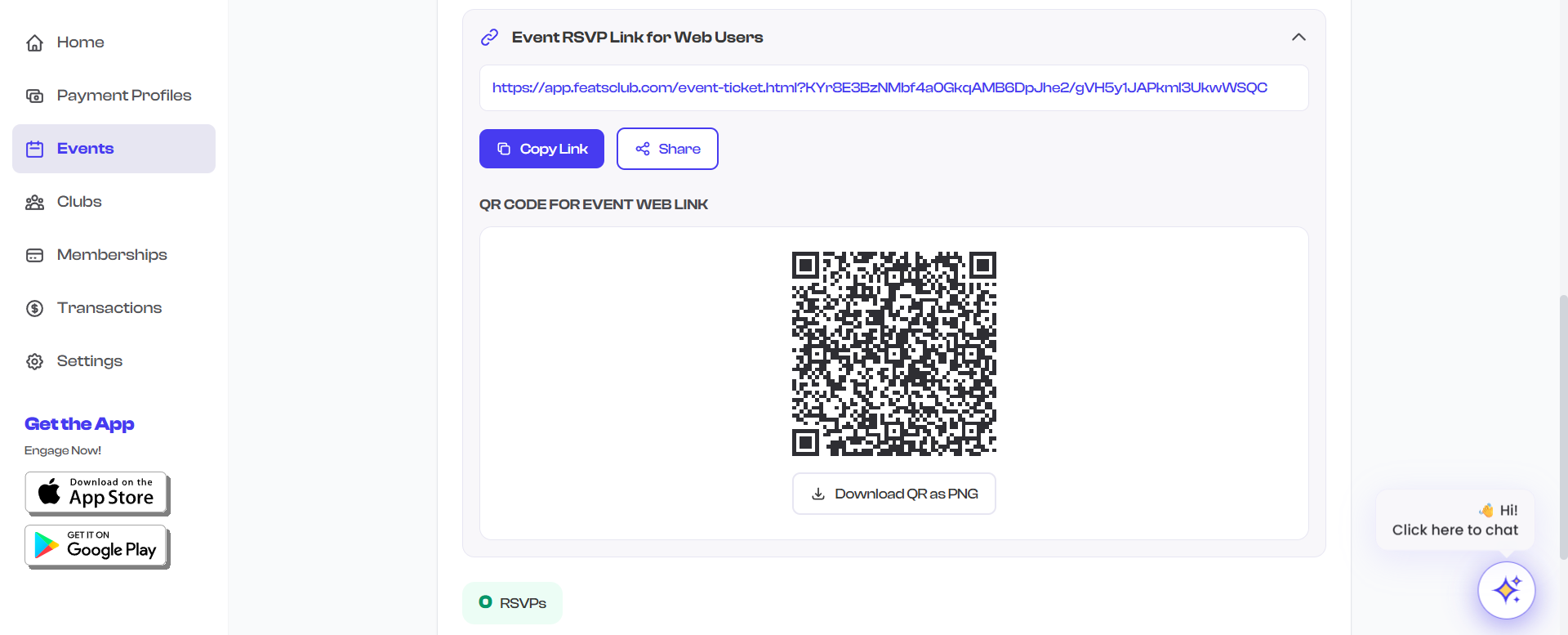
Task: Click the 'Engage Now!' text
Action: click(x=63, y=450)
